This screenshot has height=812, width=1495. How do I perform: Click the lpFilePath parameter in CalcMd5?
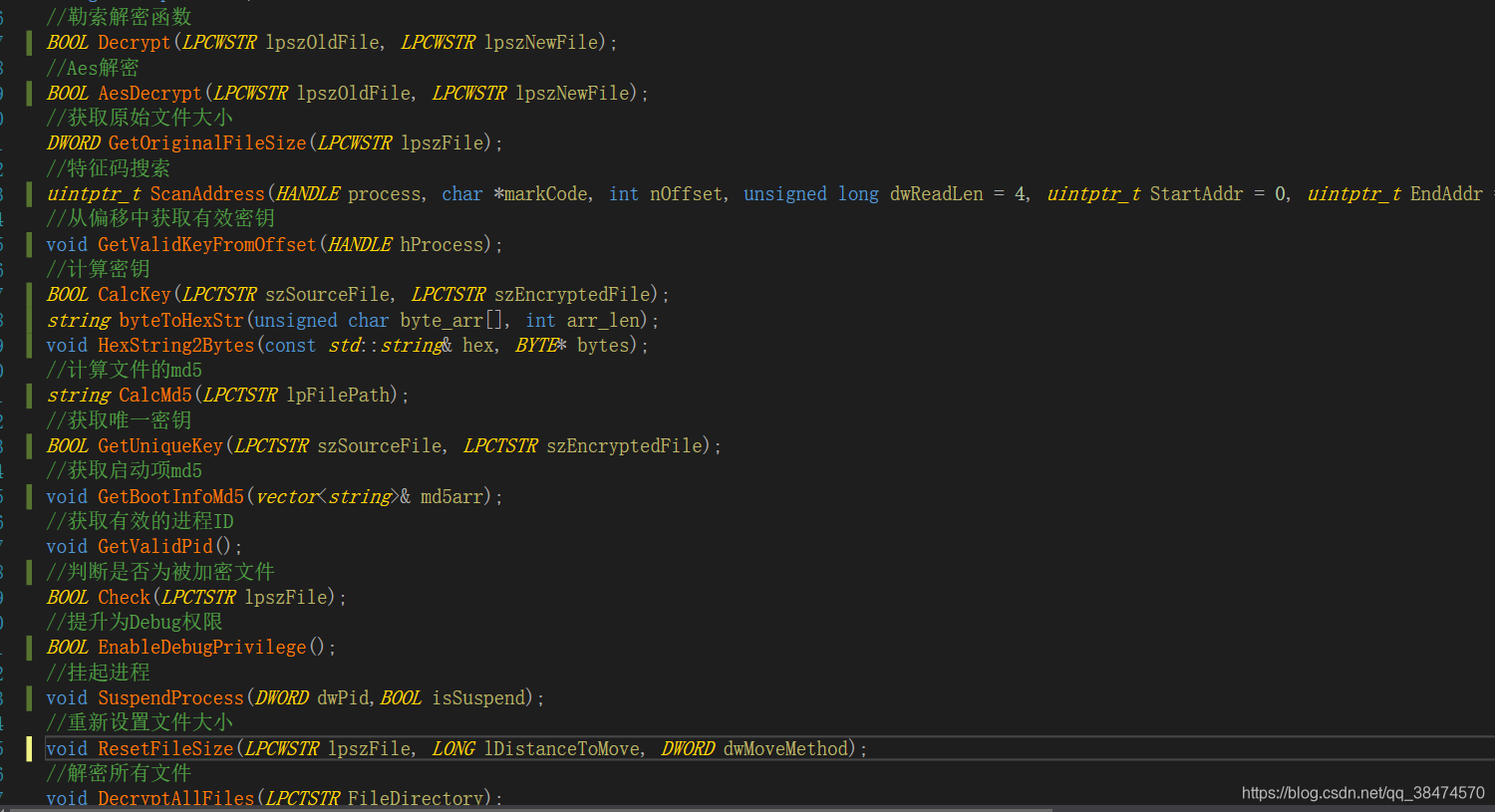(x=338, y=396)
